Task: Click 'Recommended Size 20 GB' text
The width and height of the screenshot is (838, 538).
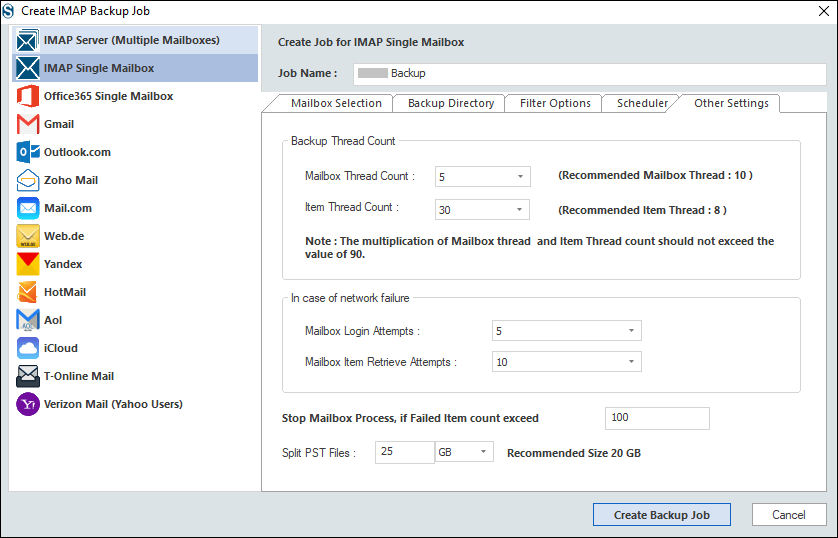Action: point(573,453)
